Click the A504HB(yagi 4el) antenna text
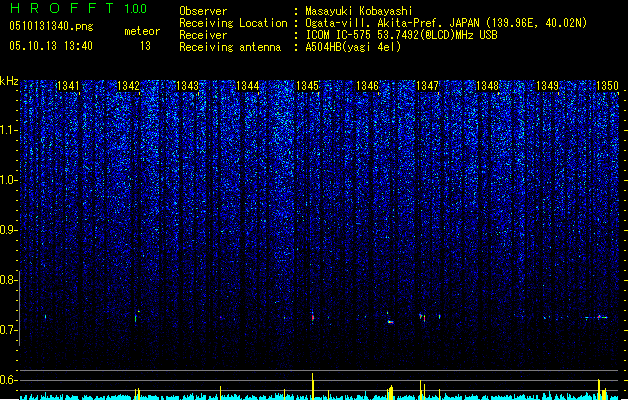This screenshot has width=629, height=400. 353,47
